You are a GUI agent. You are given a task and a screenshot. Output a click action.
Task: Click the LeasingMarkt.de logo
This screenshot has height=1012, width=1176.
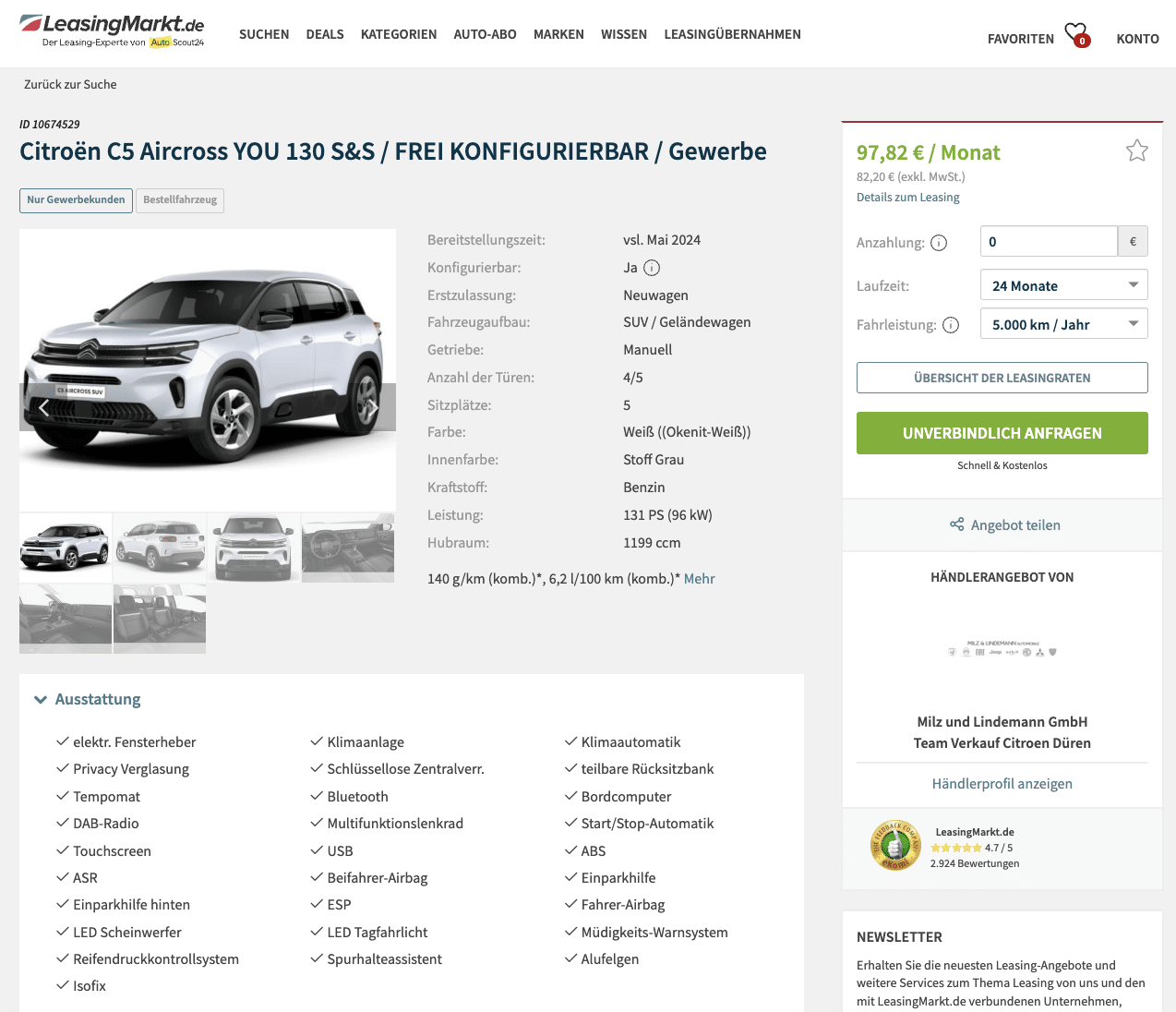[113, 30]
